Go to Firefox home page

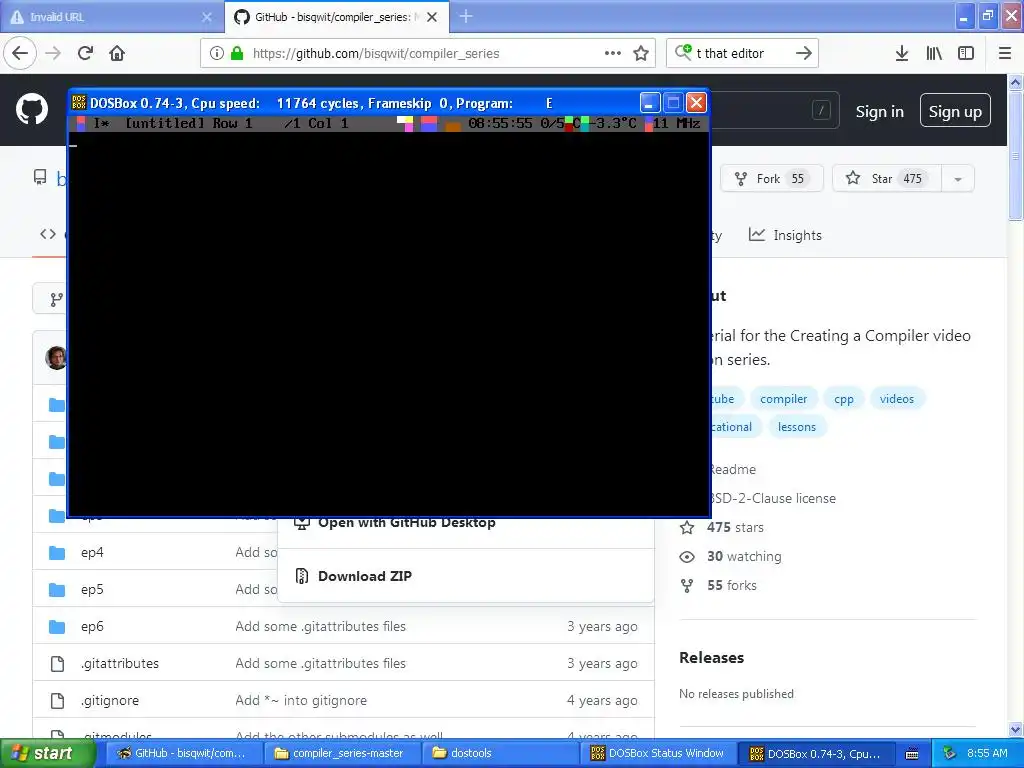pyautogui.click(x=117, y=53)
